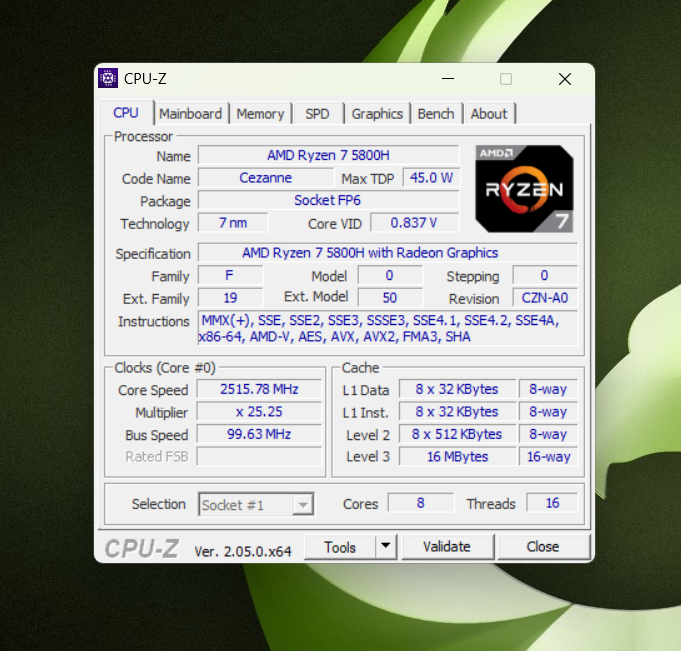Click the Revision value 'CZN-A0'
This screenshot has width=681, height=651.
545,298
